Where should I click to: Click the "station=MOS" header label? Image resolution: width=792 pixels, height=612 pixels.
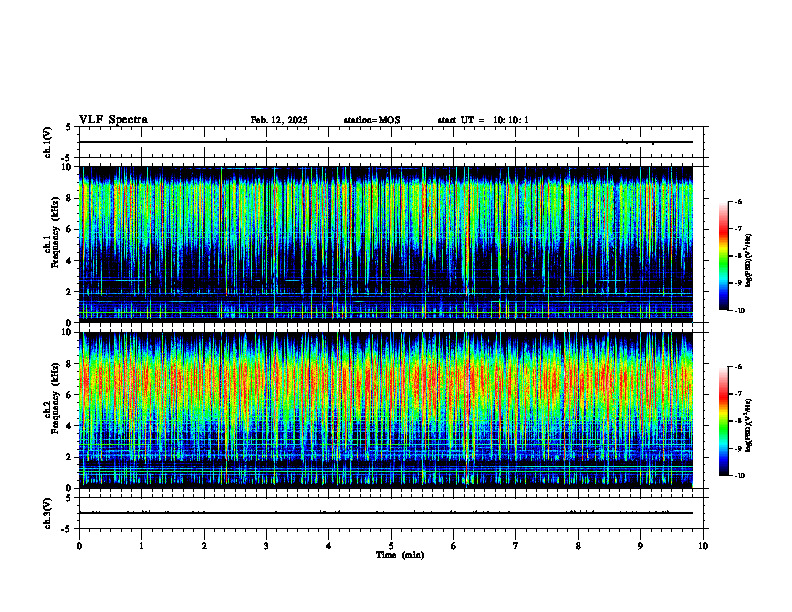372,120
